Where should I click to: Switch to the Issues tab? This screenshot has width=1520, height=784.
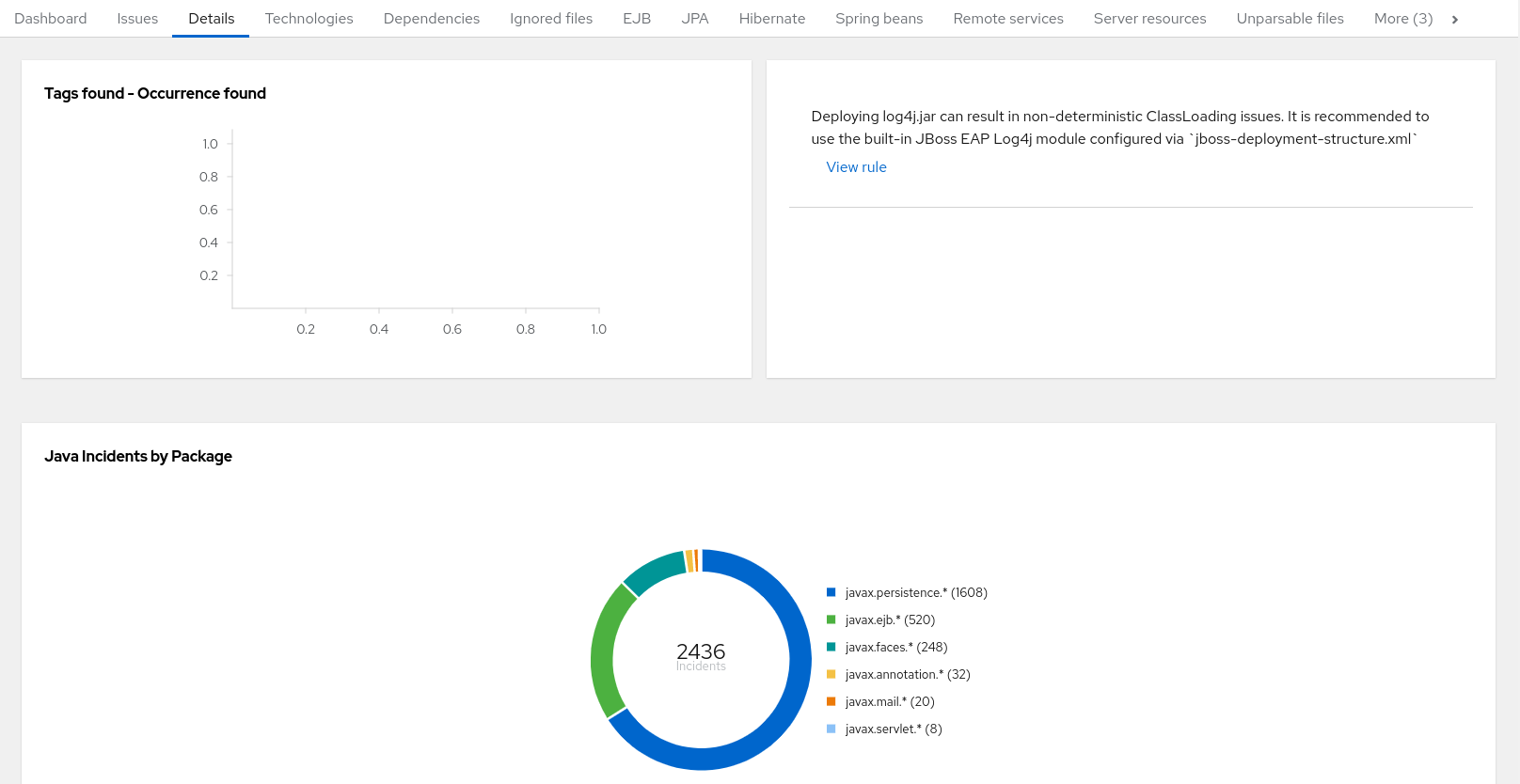click(x=137, y=19)
